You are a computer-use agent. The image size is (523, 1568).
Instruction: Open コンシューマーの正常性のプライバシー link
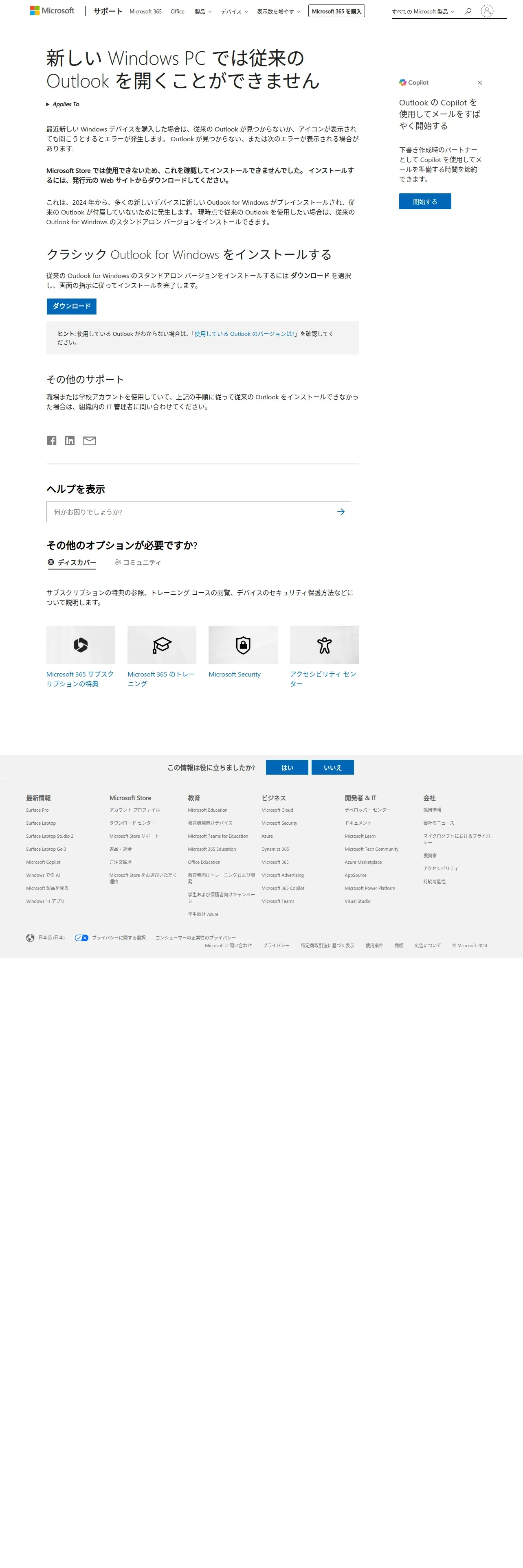(x=196, y=938)
